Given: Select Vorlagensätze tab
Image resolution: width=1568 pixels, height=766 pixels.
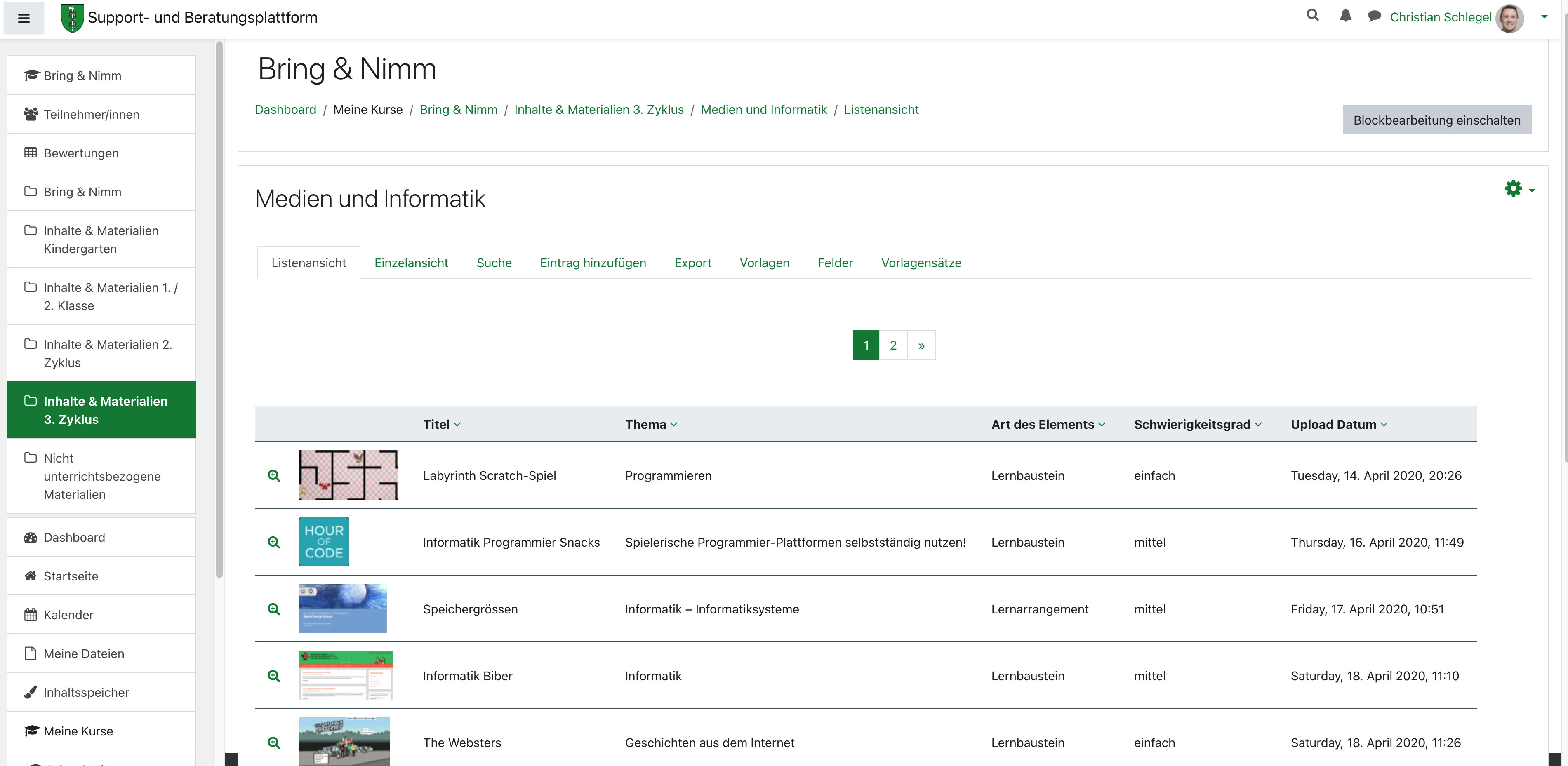Looking at the screenshot, I should (x=921, y=262).
